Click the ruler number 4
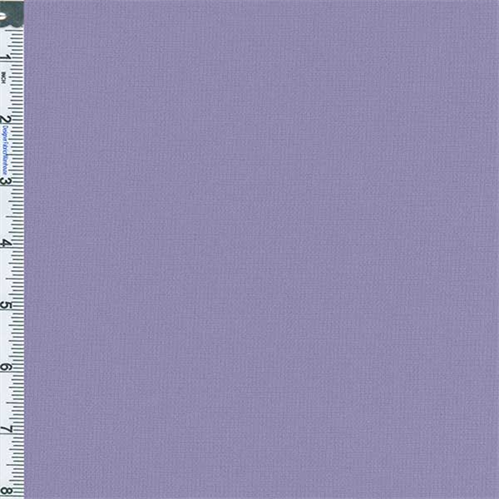The width and height of the screenshot is (500, 500). click(6, 244)
